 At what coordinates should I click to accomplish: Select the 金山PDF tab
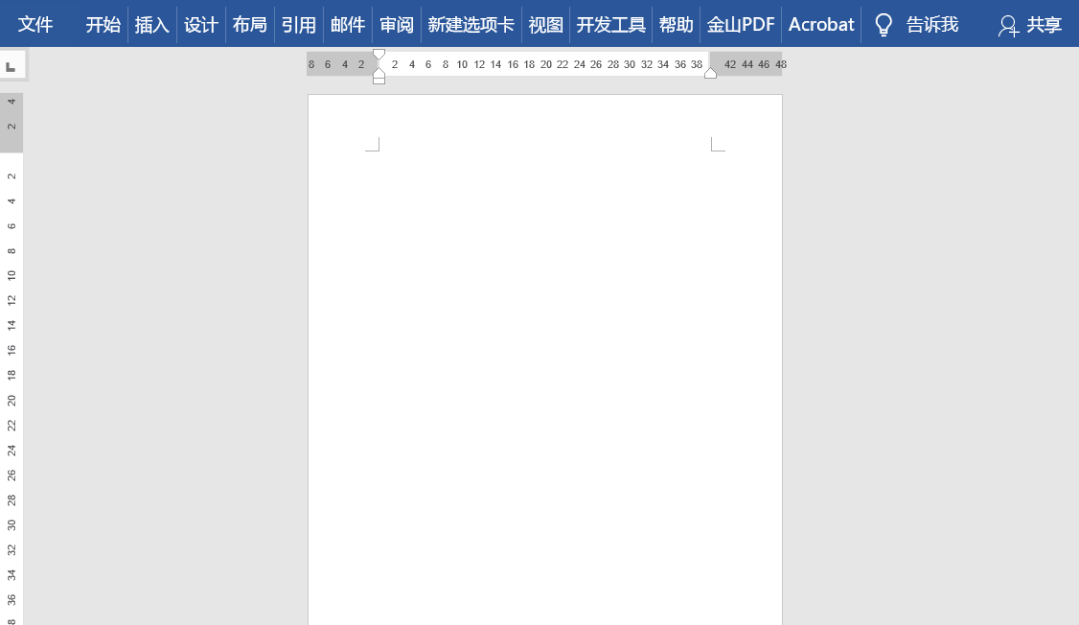(x=740, y=25)
